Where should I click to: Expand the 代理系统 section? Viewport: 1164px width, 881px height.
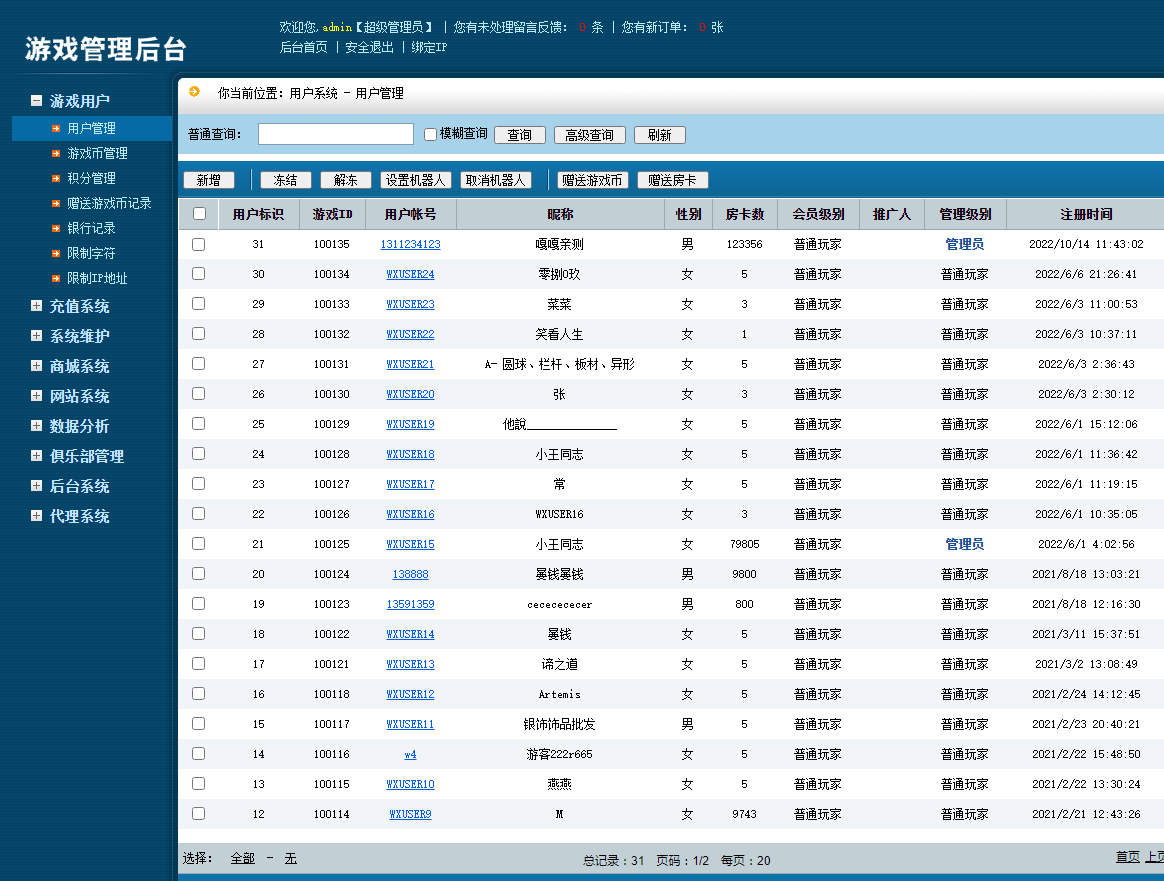tap(36, 516)
